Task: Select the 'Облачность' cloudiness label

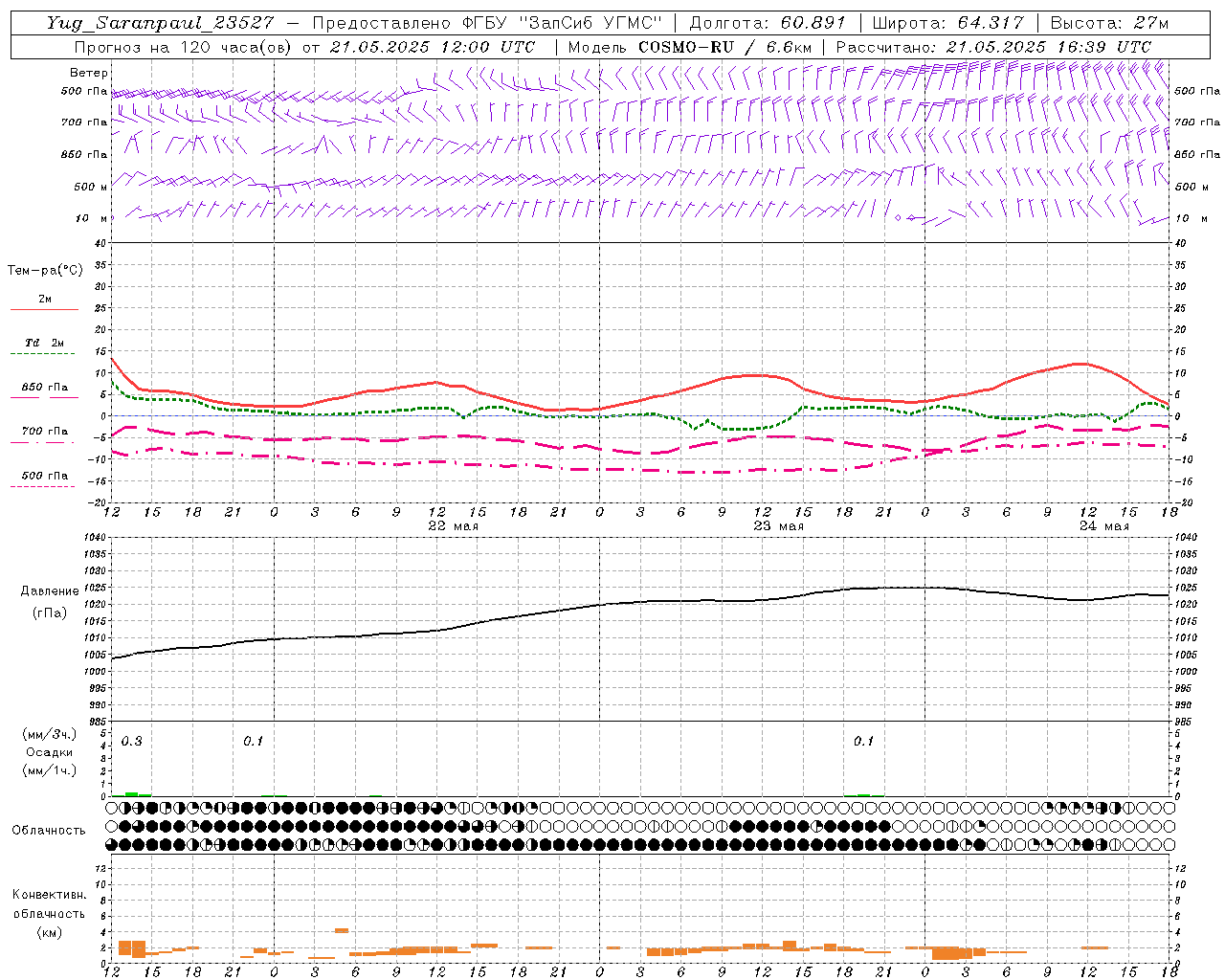Action: coord(49,831)
